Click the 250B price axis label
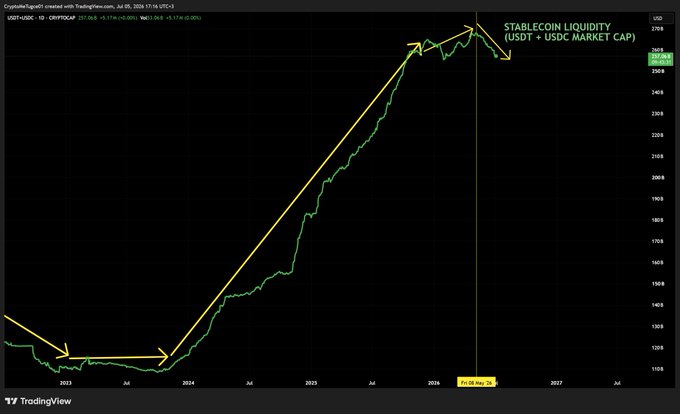 [x=657, y=71]
